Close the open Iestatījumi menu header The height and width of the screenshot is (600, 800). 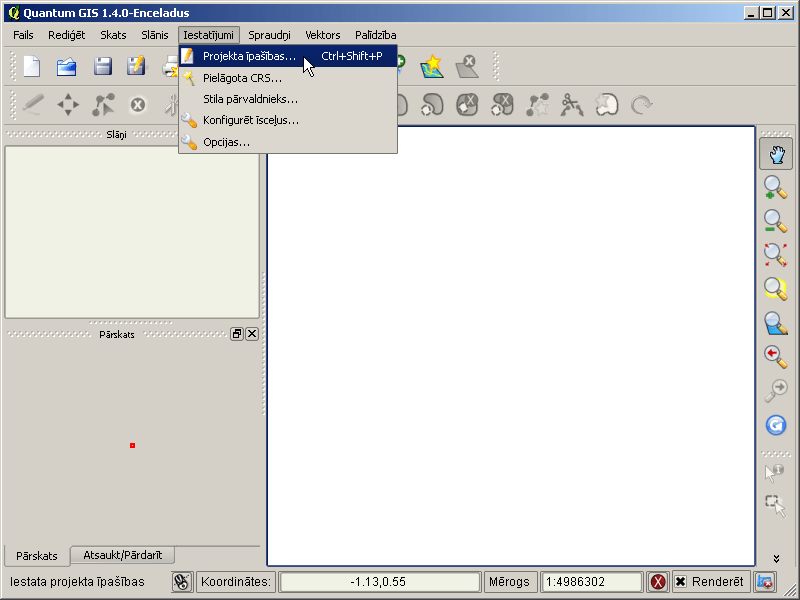[209, 35]
